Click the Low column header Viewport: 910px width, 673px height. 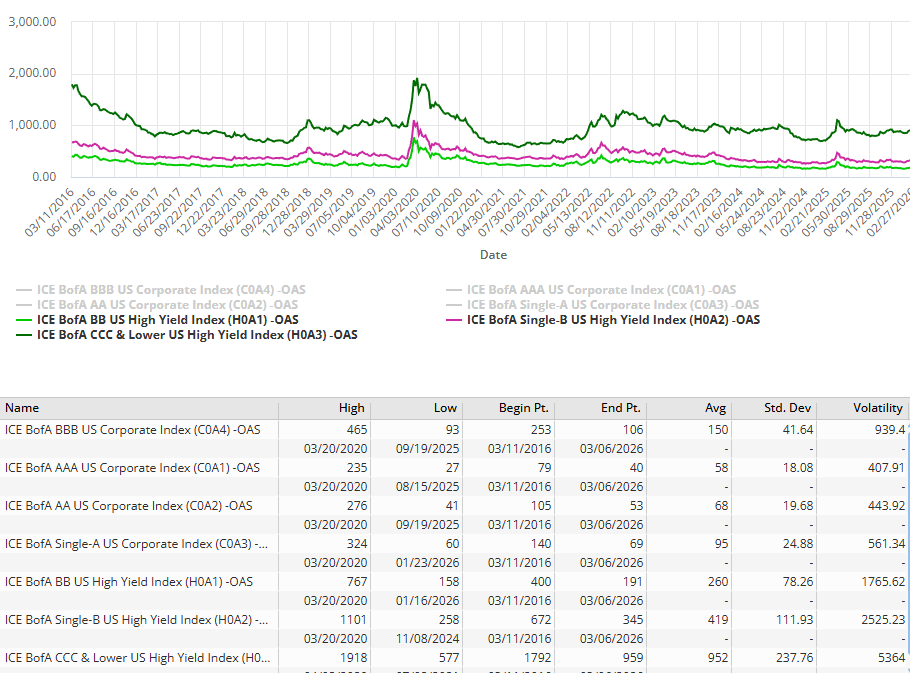point(446,408)
